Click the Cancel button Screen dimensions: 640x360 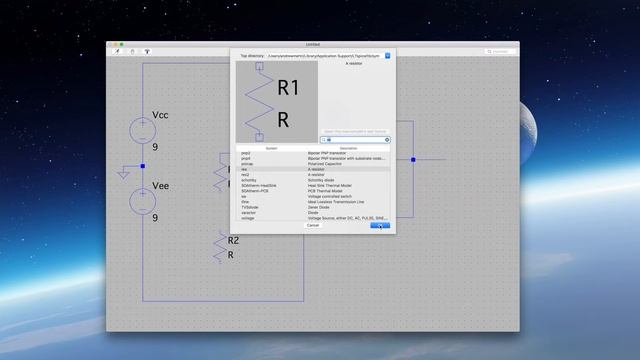(313, 225)
